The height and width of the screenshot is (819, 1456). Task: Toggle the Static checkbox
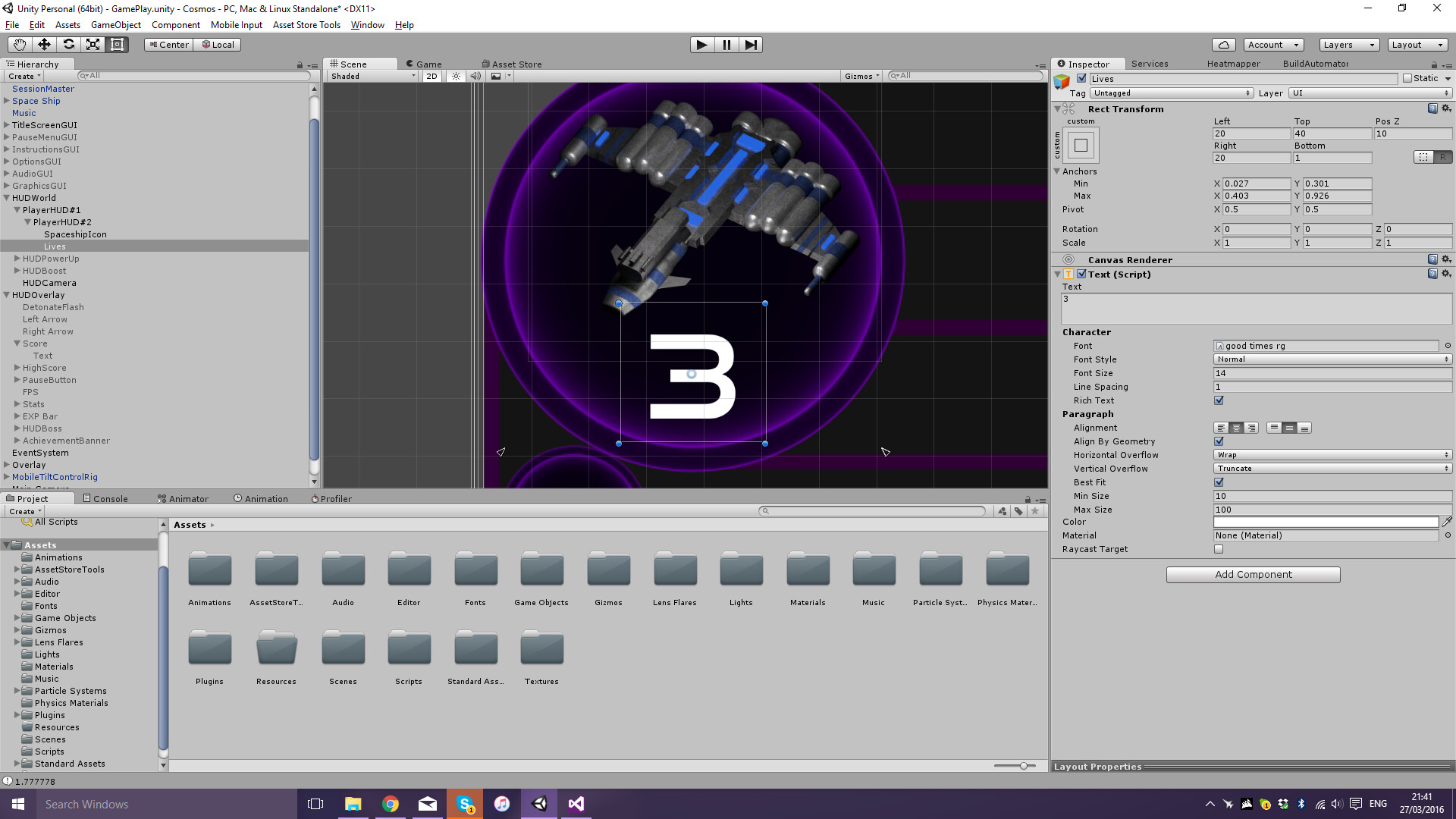(1407, 78)
